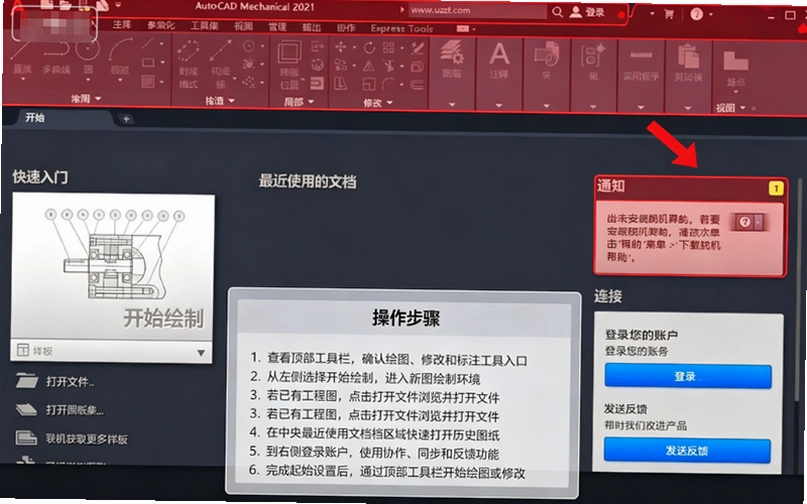
Task: Click the help question mark icon in title bar
Action: [696, 14]
